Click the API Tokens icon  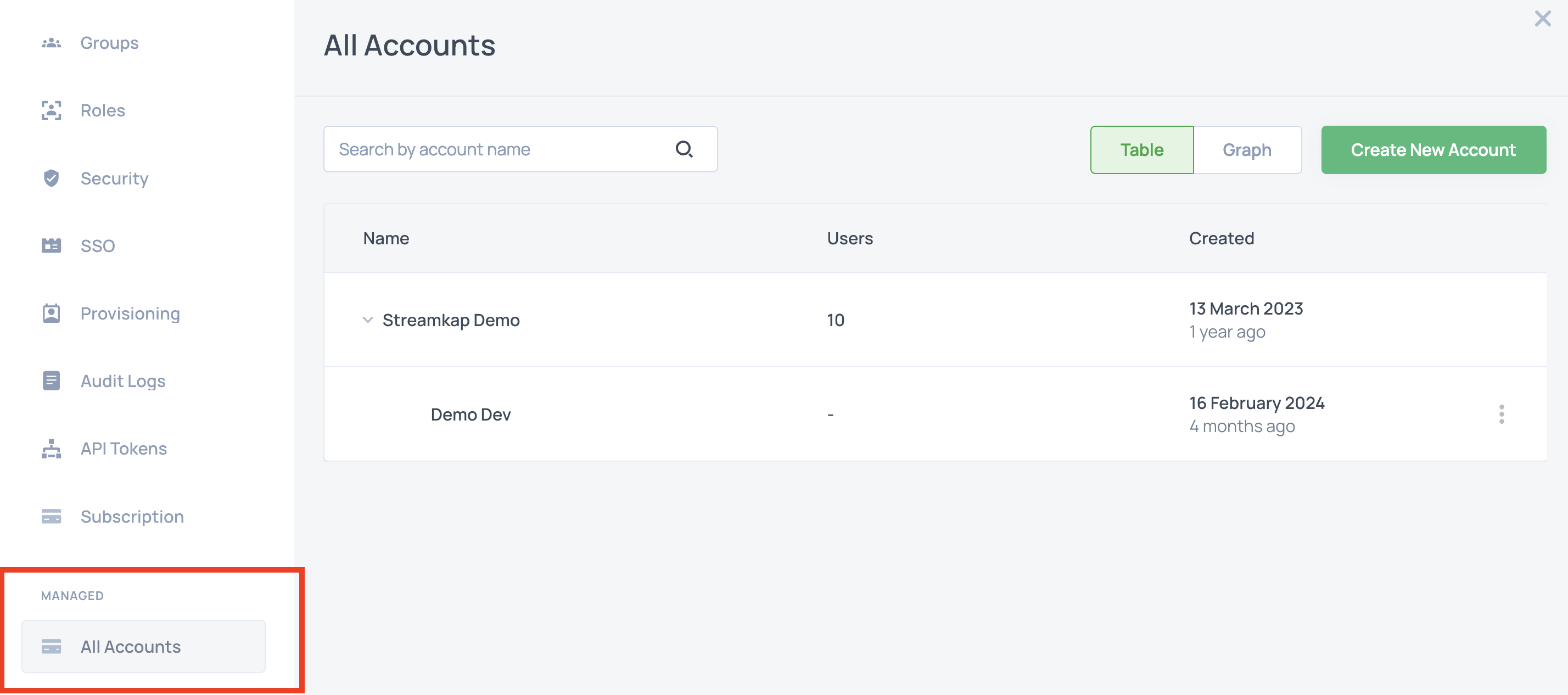51,449
